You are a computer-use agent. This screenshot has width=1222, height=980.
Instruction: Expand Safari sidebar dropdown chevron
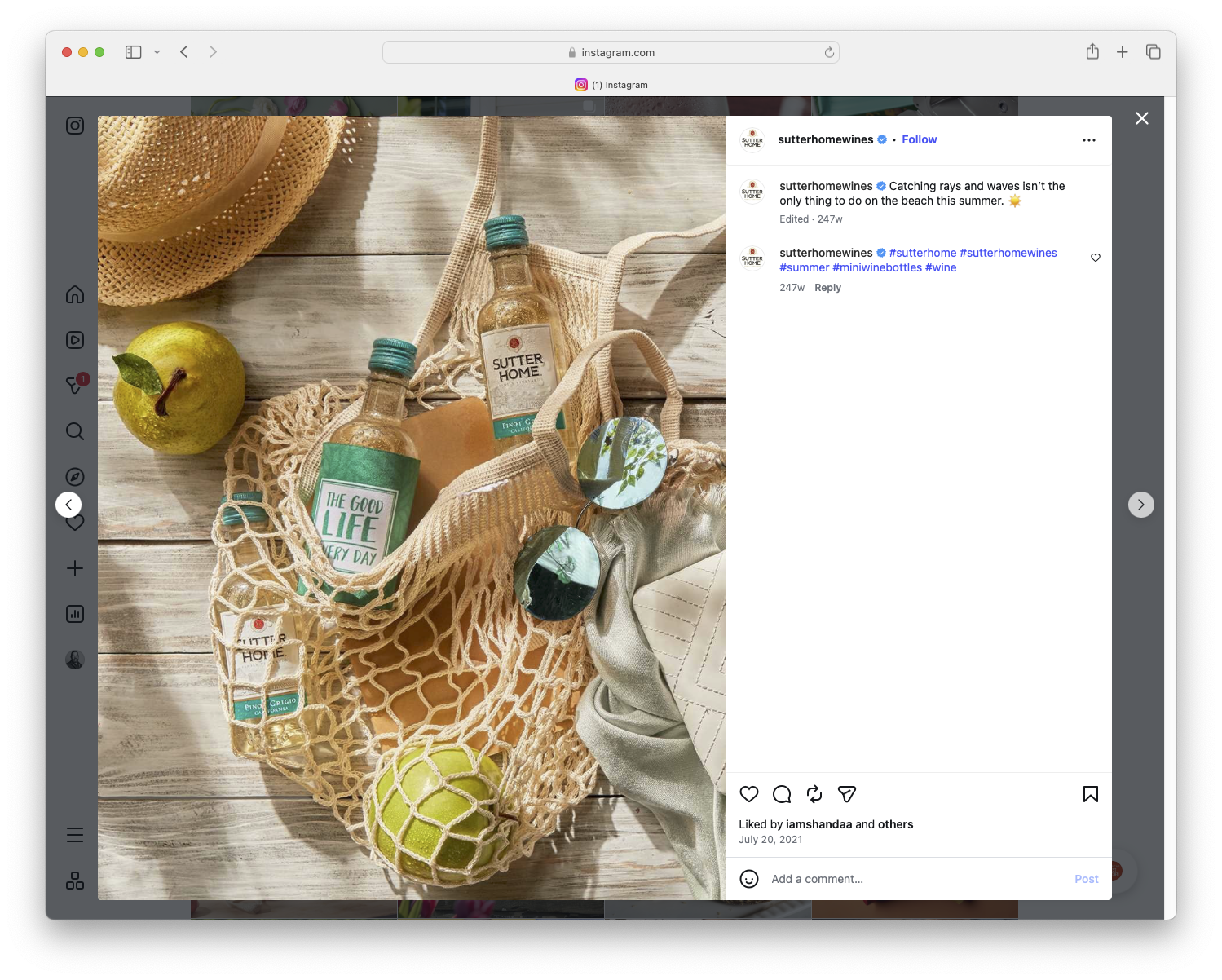pyautogui.click(x=157, y=52)
